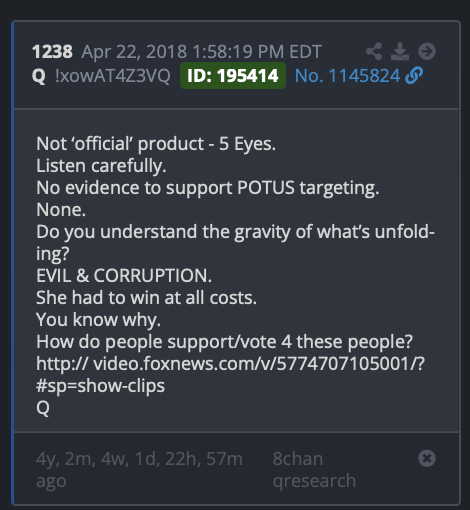470x510 pixels.
Task: Click the 8chan source label
Action: click(298, 459)
